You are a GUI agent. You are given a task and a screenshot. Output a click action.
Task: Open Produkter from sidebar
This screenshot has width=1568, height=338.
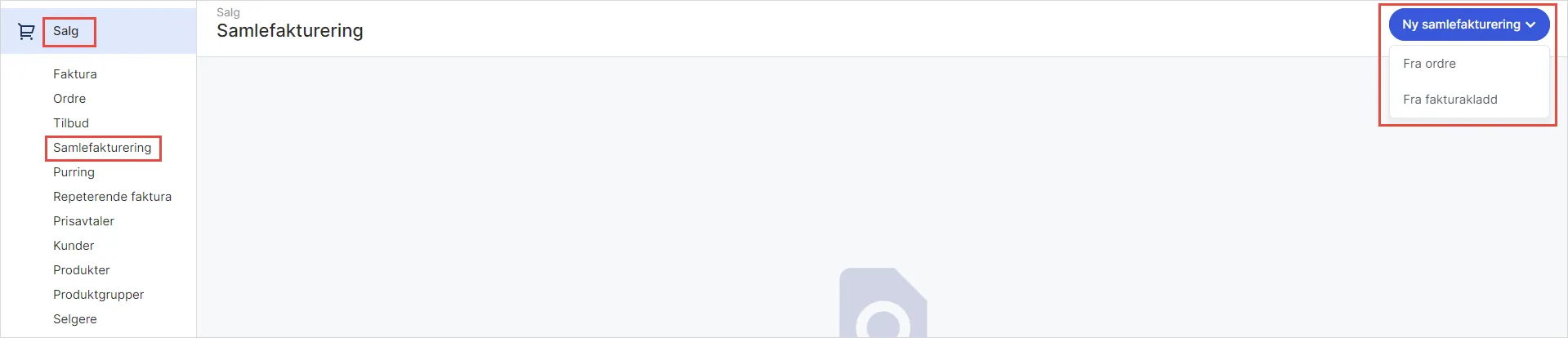(x=82, y=270)
